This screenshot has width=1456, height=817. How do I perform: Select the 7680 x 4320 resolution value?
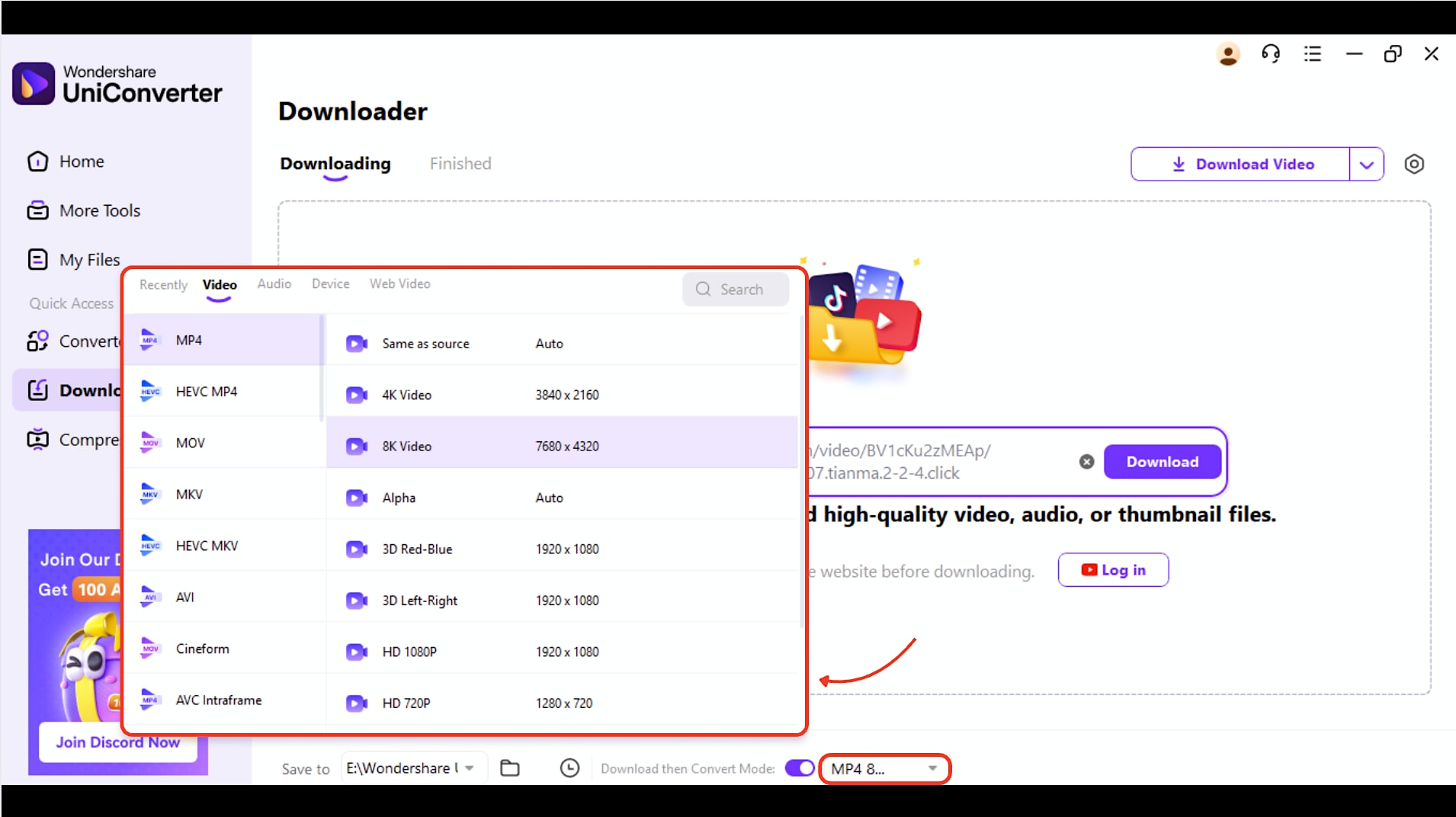tap(567, 446)
